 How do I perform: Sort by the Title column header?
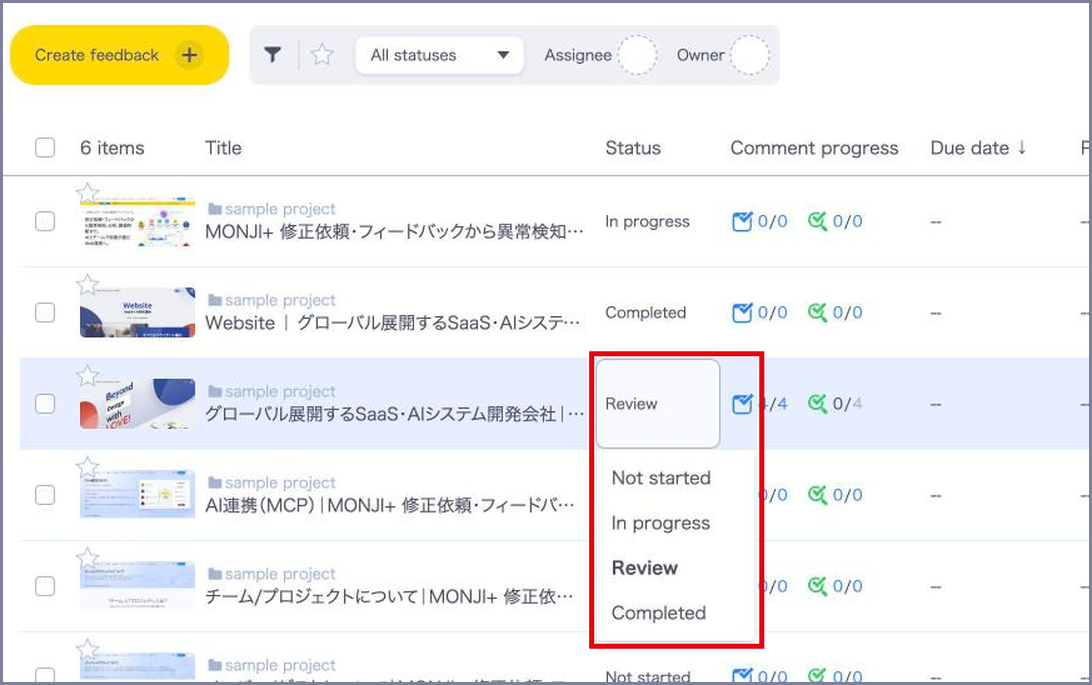(x=223, y=148)
